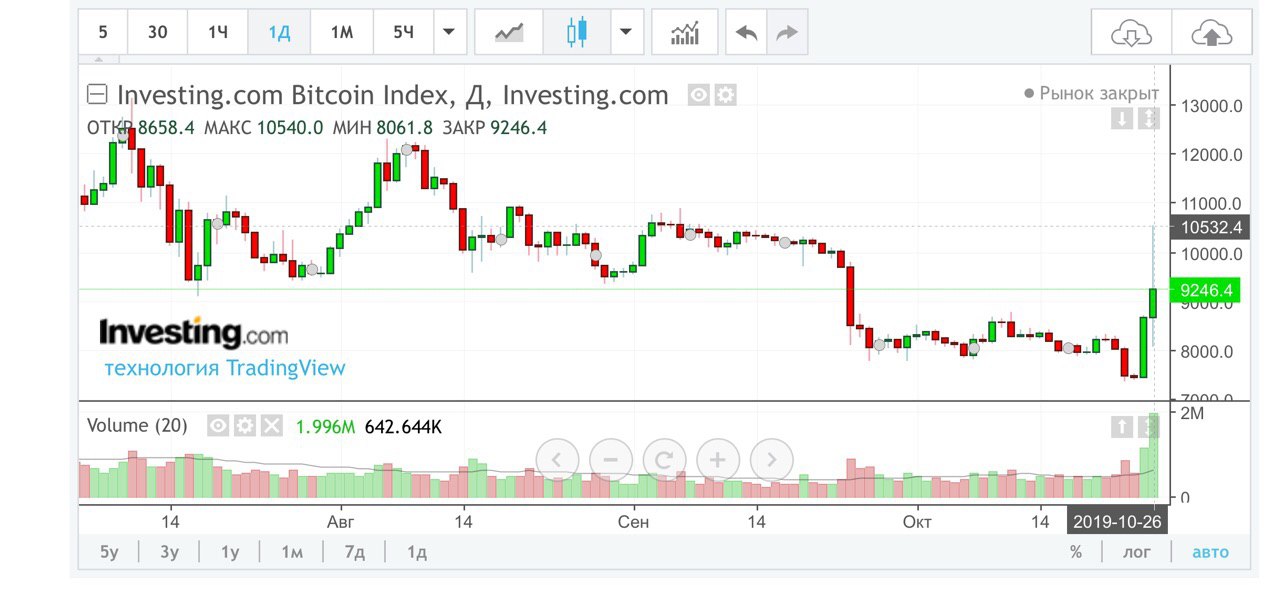The height and width of the screenshot is (591, 1280).
Task: Toggle Volume indicator visibility
Action: (x=218, y=426)
